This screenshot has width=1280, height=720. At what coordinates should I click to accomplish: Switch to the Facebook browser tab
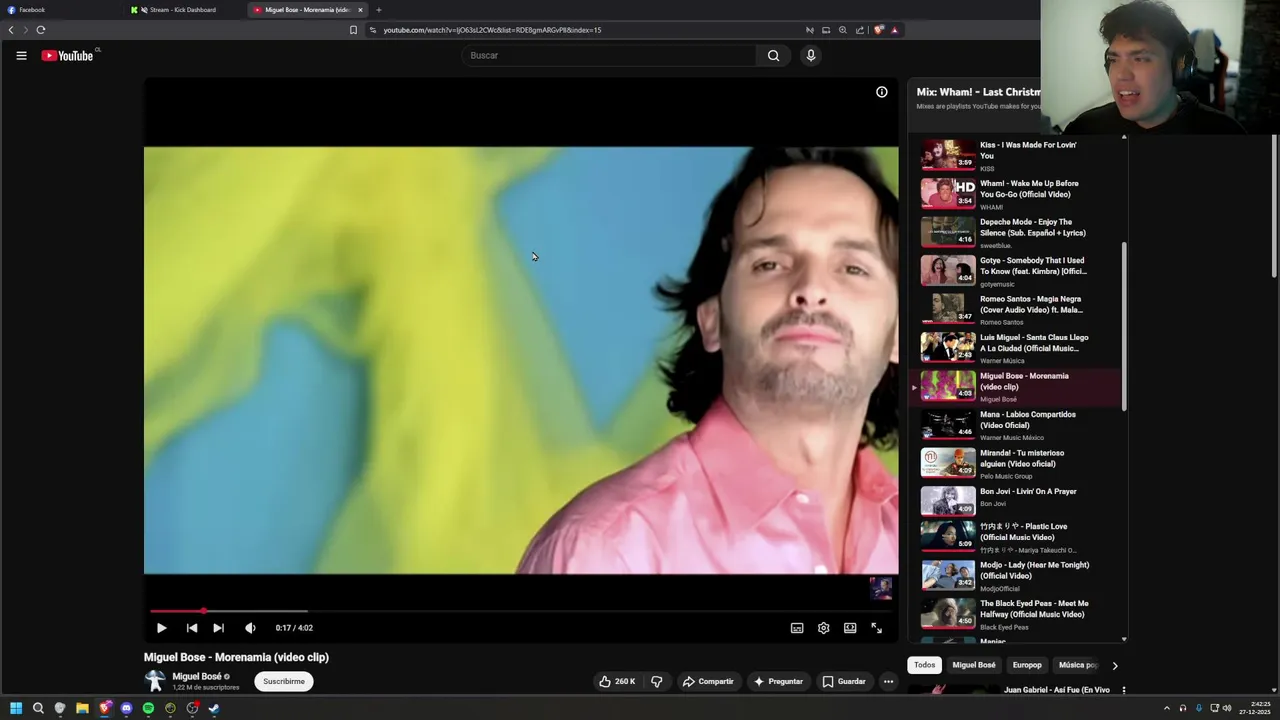[60, 10]
